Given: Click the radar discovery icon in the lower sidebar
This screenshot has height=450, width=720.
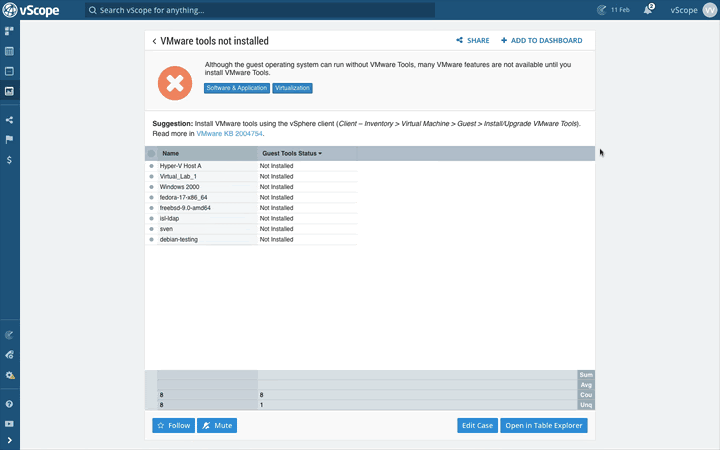Looking at the screenshot, I should tap(9, 335).
